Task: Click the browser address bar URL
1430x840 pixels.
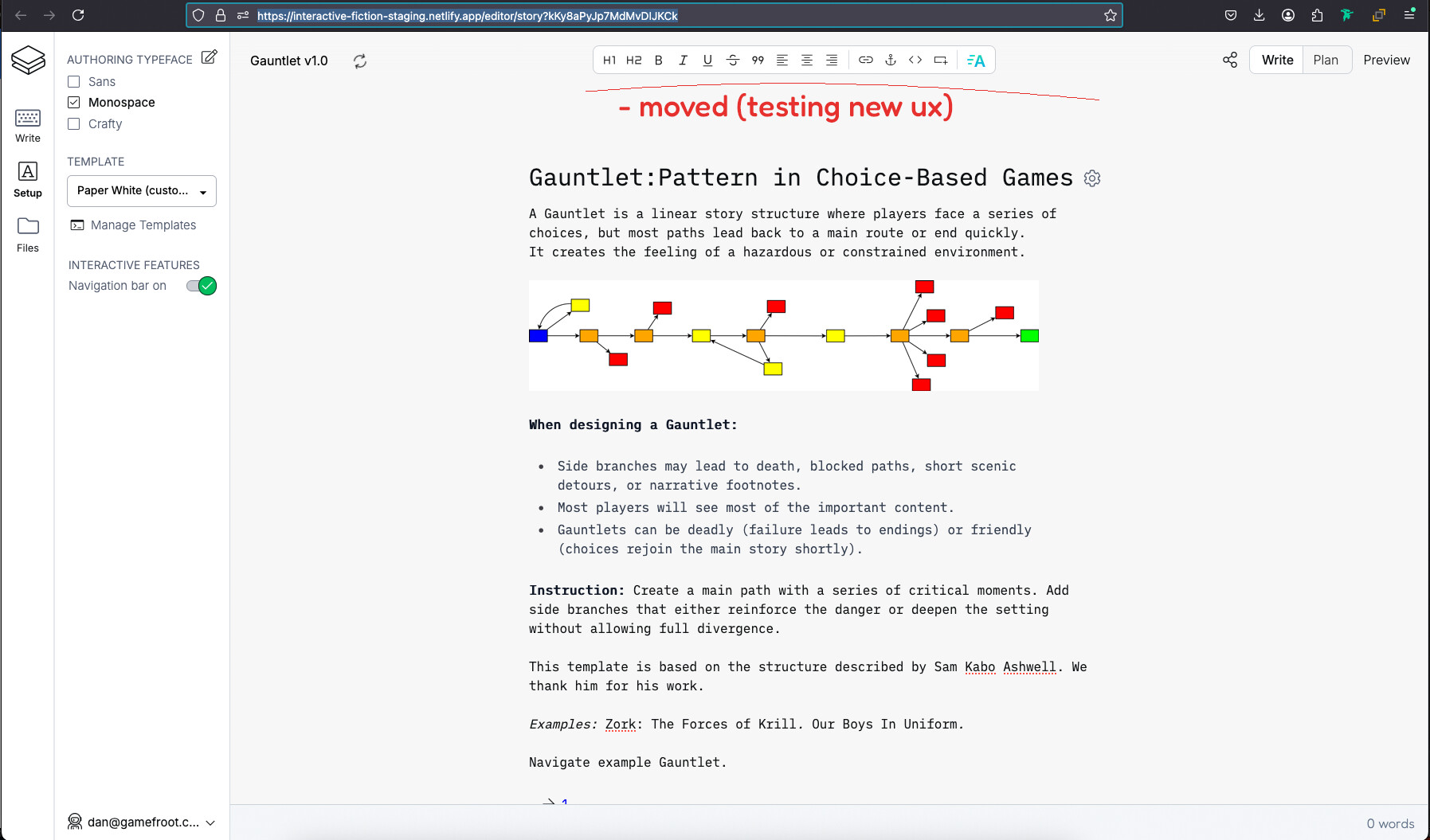Action: pos(467,15)
